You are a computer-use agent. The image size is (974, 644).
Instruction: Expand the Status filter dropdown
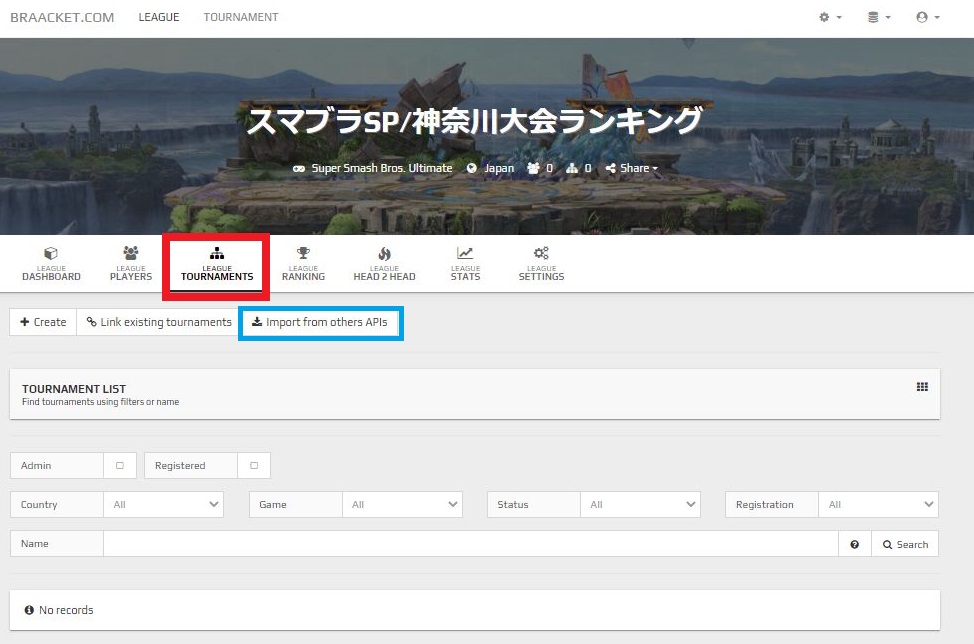click(640, 504)
